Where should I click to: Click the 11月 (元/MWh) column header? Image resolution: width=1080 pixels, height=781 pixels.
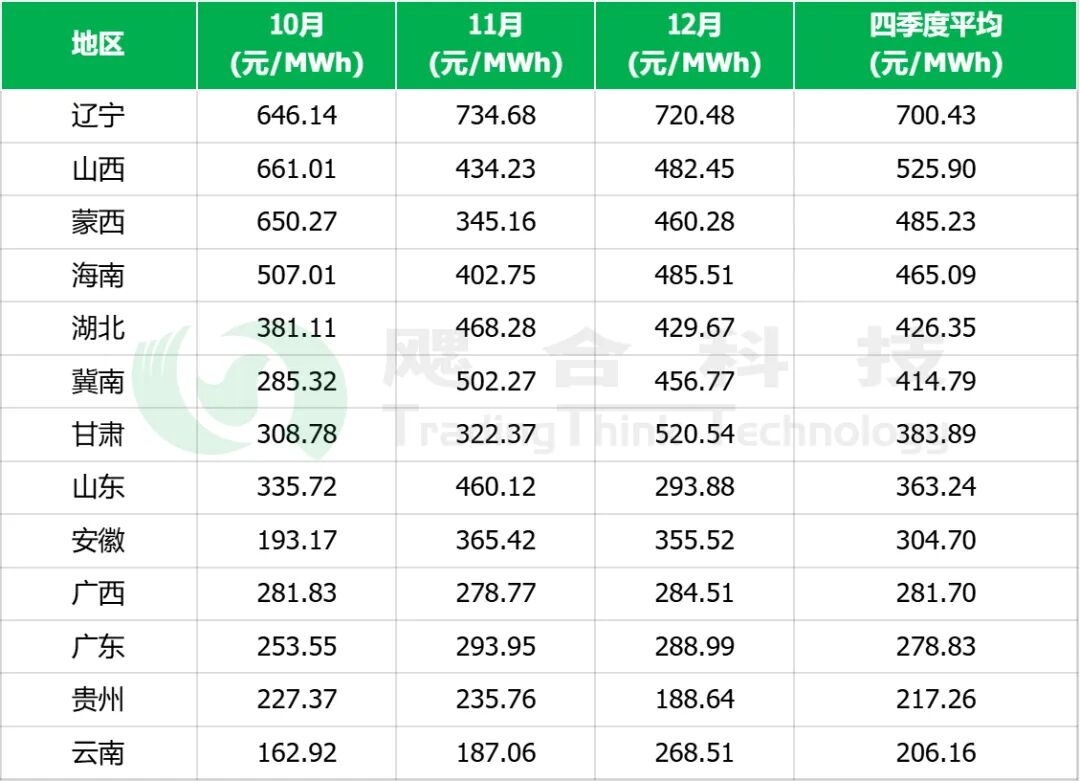496,45
